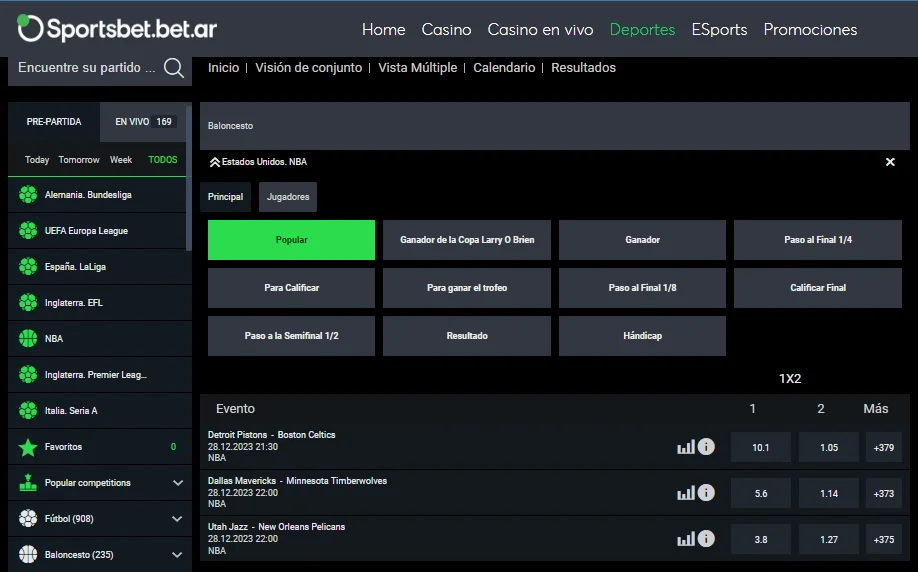Click the NBA basketball icon in sidebar
Screen dimensions: 918x572
tap(28, 339)
